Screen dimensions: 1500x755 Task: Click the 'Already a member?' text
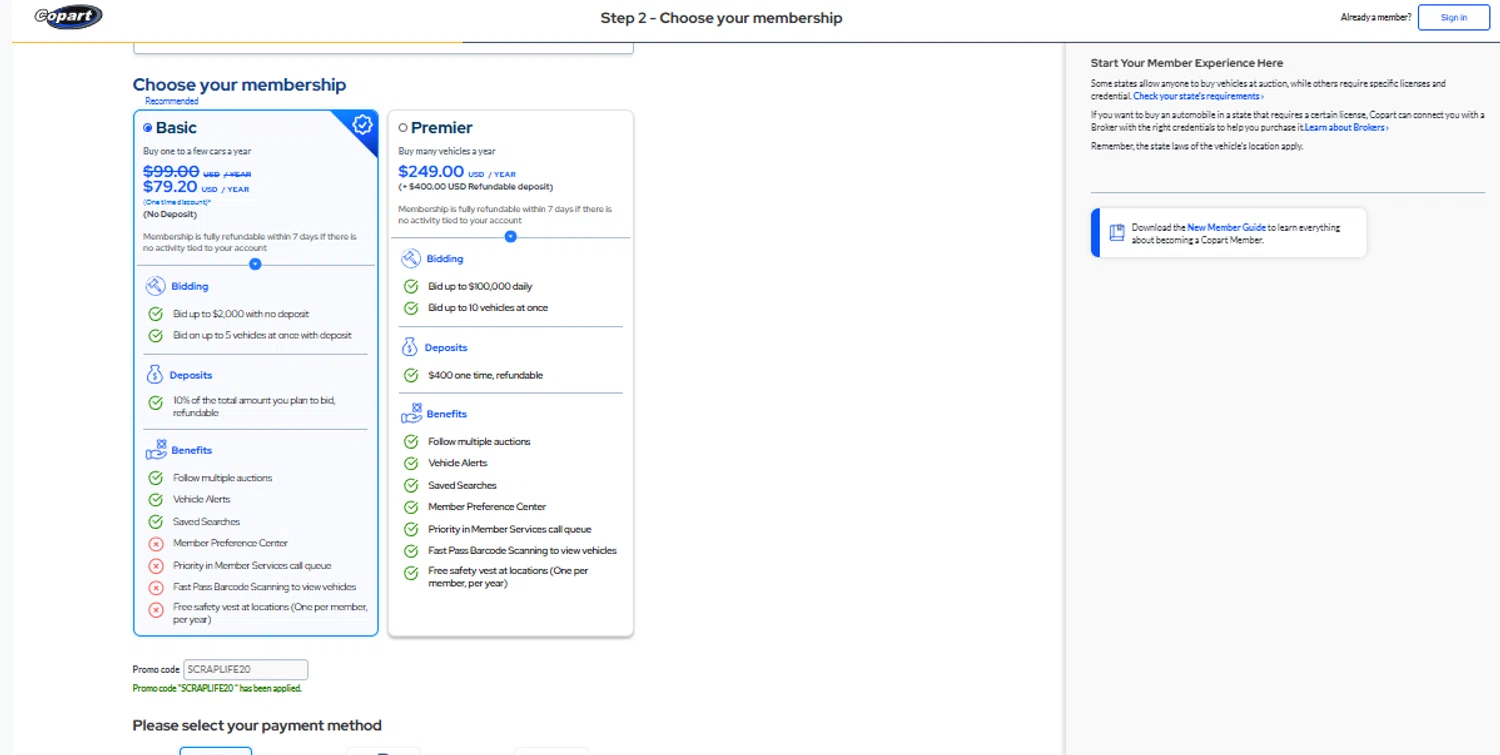pyautogui.click(x=1376, y=18)
